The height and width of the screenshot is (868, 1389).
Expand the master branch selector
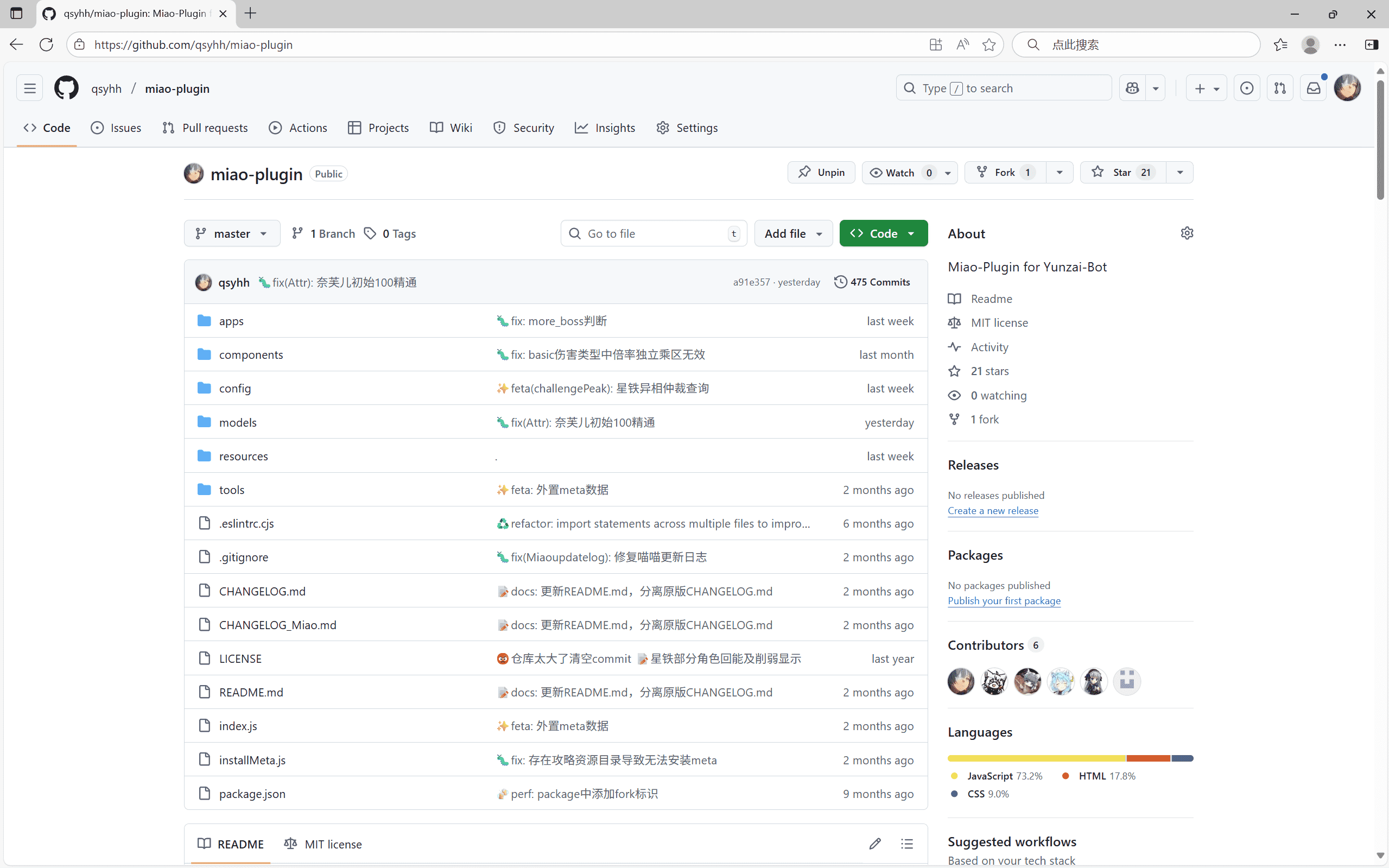[x=231, y=233]
